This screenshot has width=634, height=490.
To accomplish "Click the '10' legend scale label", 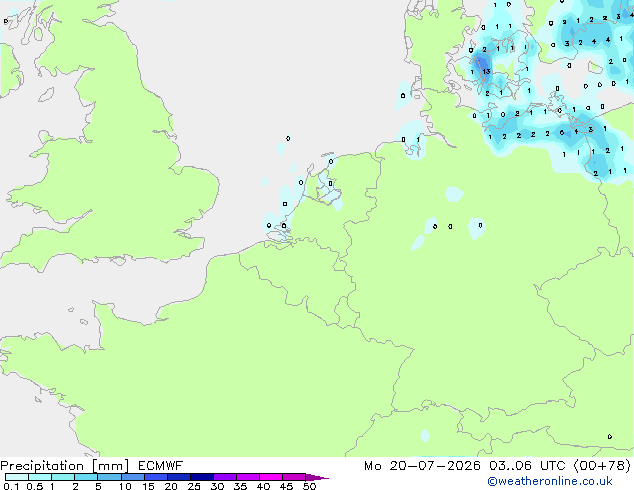I will (125, 486).
